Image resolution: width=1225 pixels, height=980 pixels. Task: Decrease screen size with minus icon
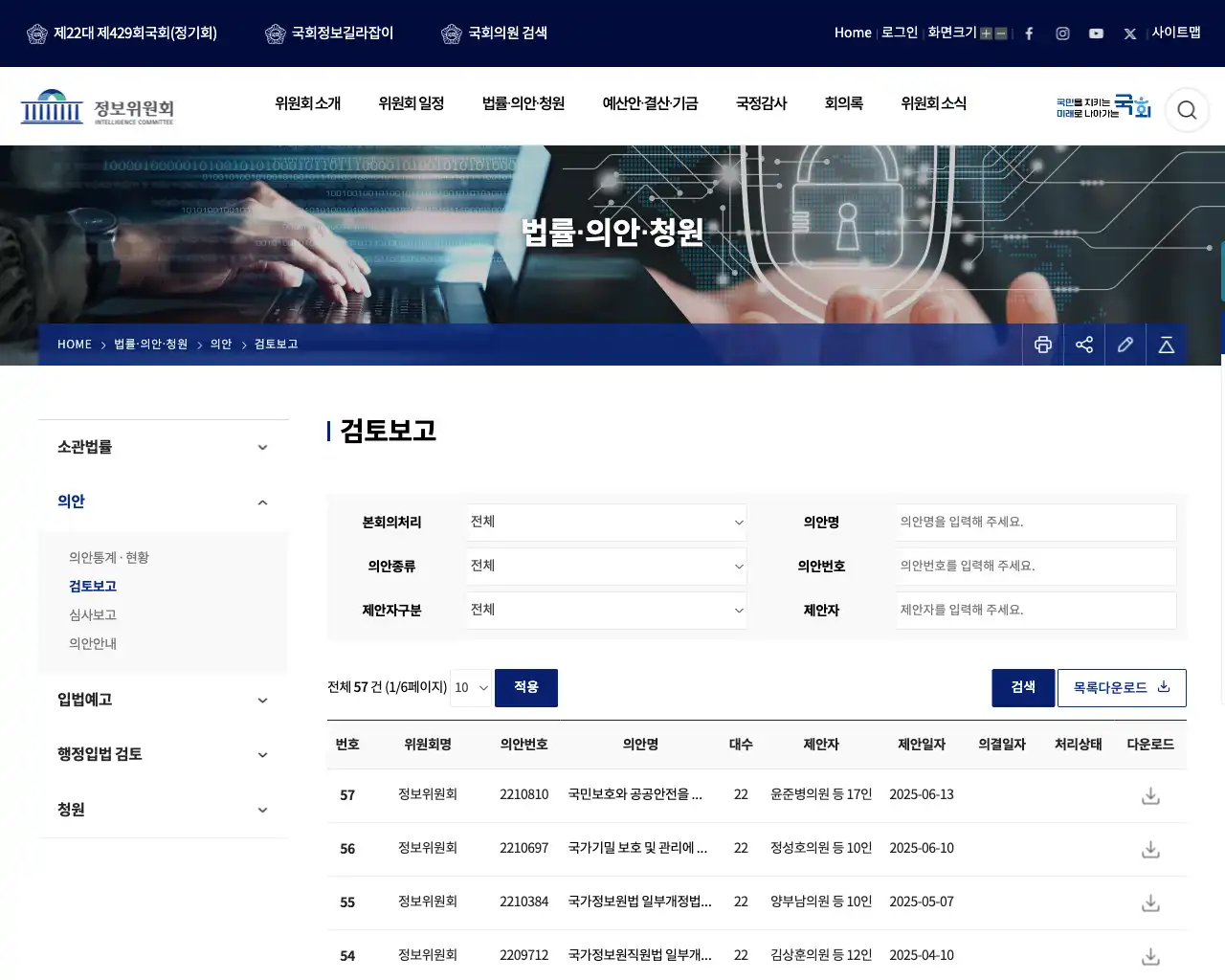(1001, 33)
